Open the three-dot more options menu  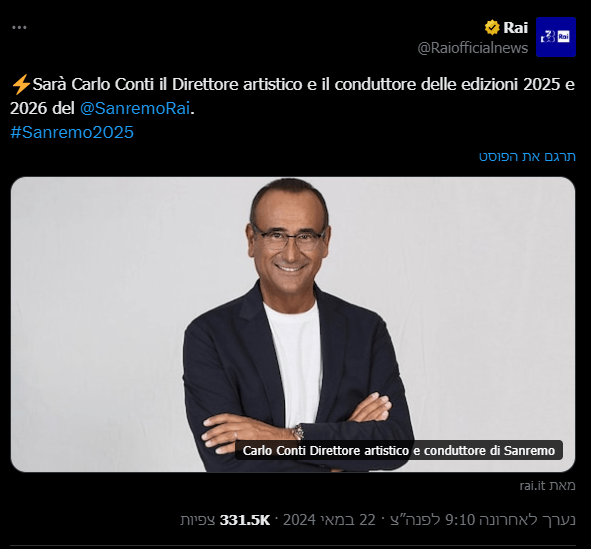click(x=19, y=28)
